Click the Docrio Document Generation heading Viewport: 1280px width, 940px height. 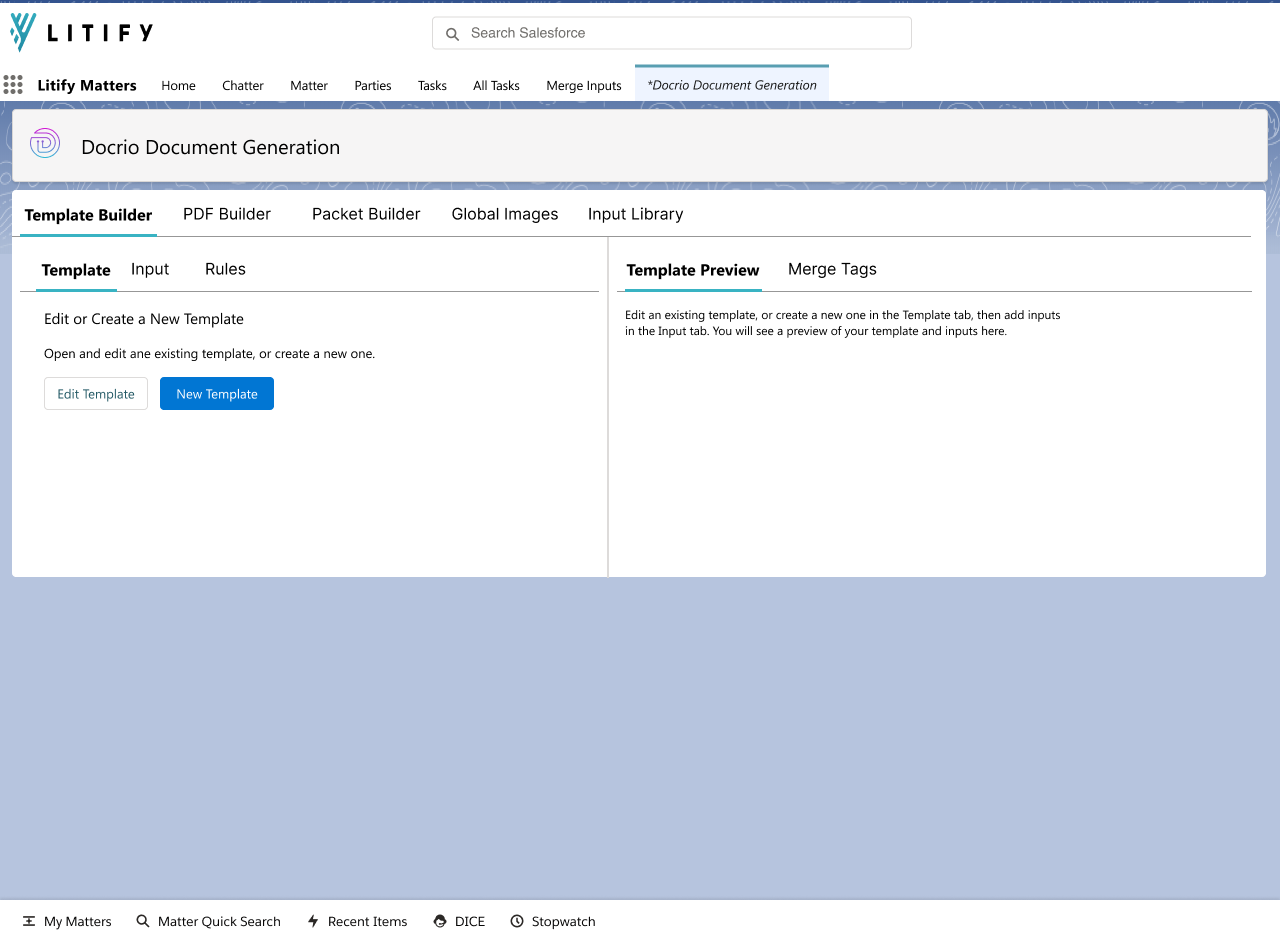(210, 148)
